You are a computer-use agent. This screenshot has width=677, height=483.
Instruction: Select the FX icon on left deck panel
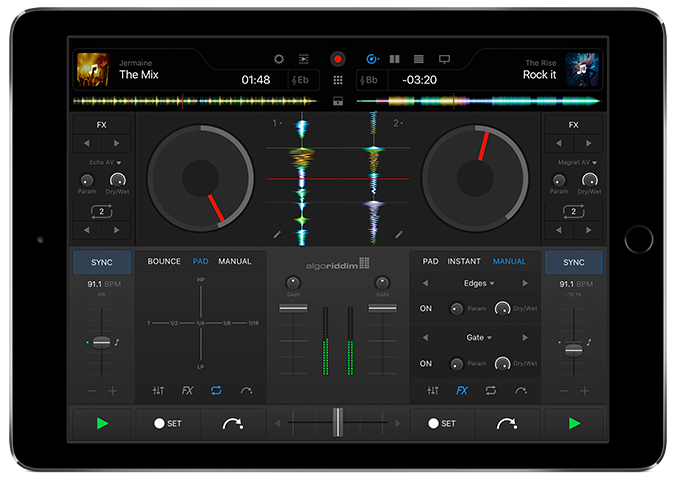tap(187, 390)
